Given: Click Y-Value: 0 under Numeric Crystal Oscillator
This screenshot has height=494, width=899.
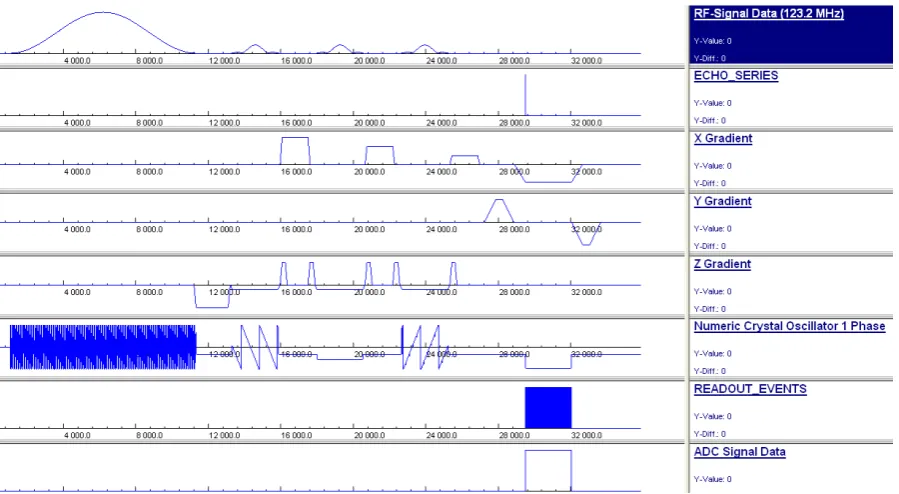Looking at the screenshot, I should pos(713,354).
